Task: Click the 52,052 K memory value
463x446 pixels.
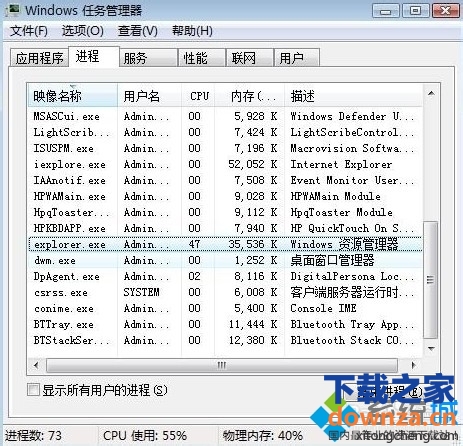Action: [253, 164]
